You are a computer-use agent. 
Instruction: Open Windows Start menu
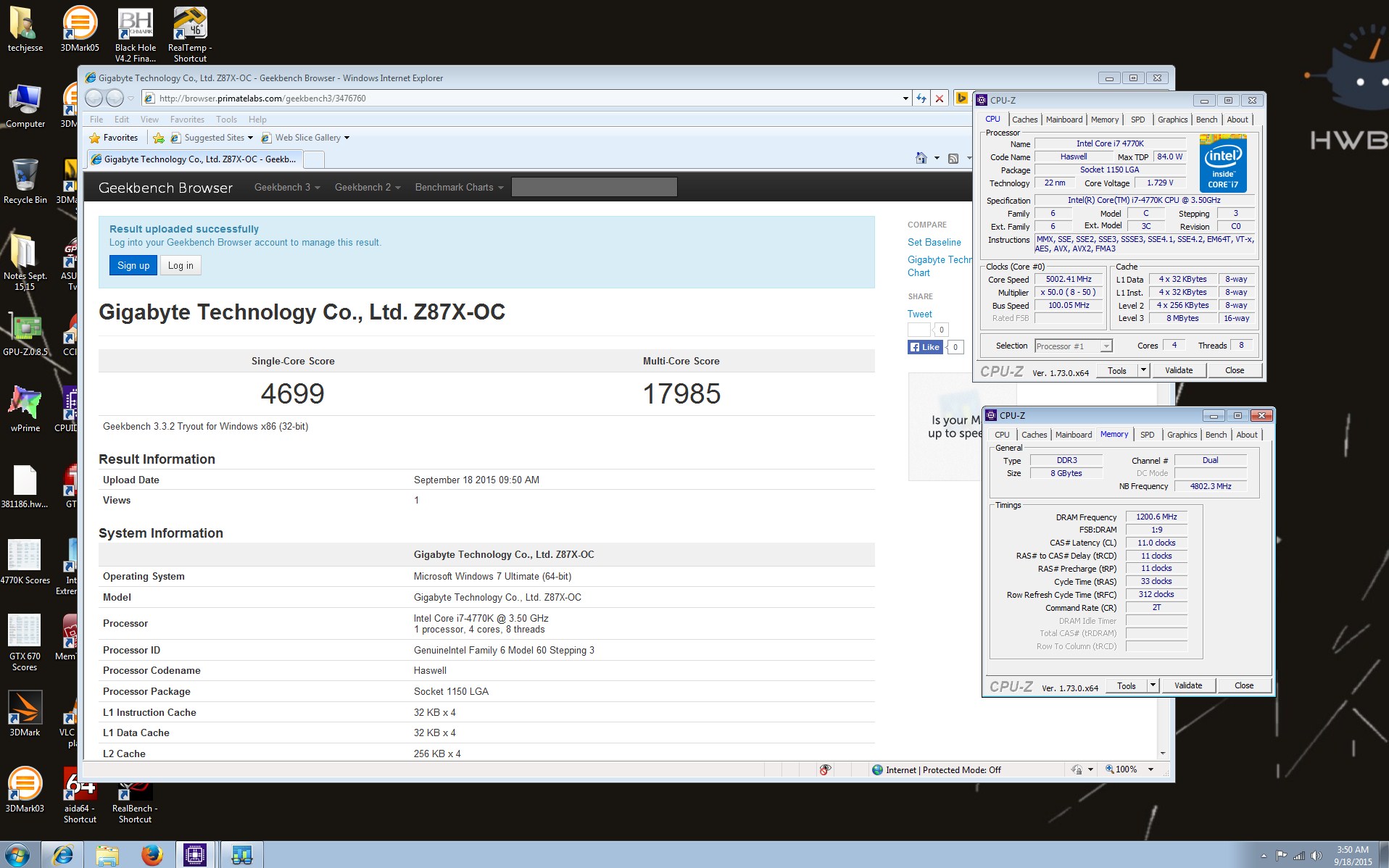tap(17, 855)
